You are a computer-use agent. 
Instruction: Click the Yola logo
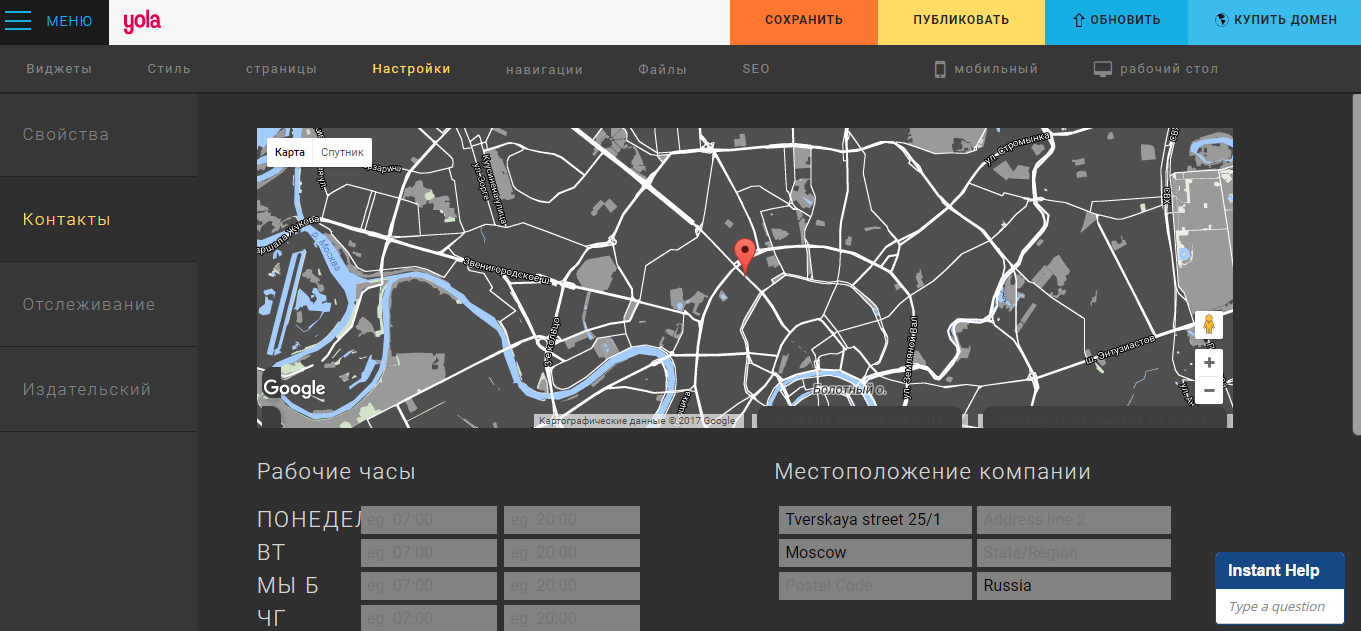[x=142, y=21]
